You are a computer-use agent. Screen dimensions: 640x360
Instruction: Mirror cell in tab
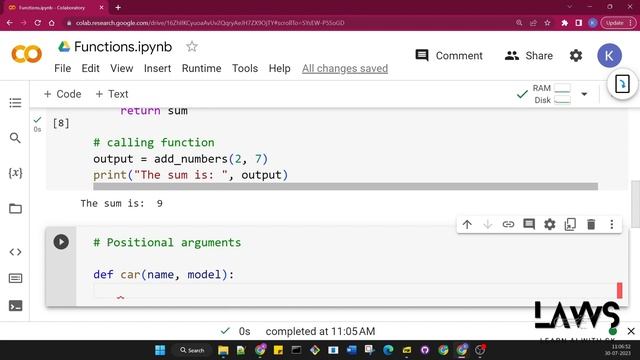[x=570, y=224]
